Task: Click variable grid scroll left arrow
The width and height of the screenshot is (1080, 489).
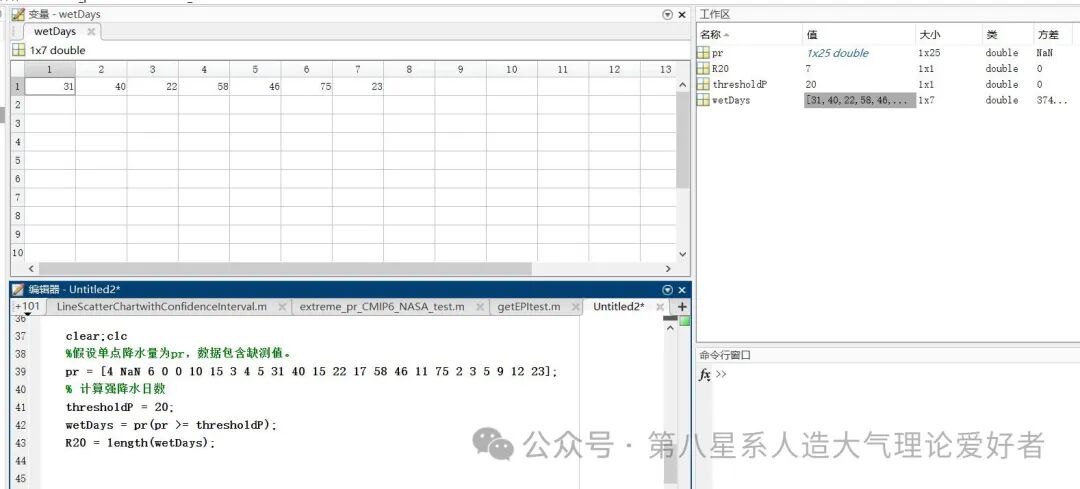Action: [31, 269]
